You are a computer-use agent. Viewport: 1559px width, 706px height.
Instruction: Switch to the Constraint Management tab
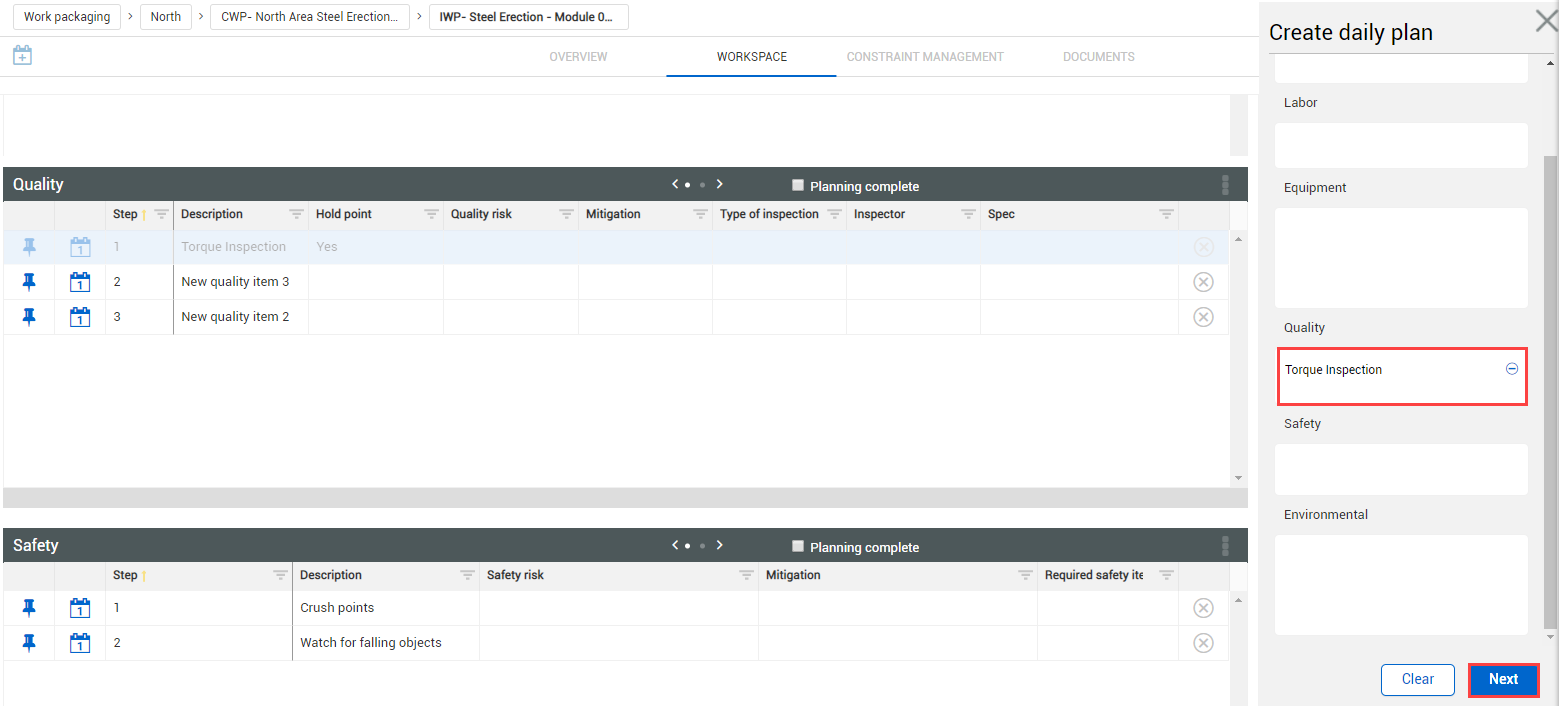[x=924, y=57]
